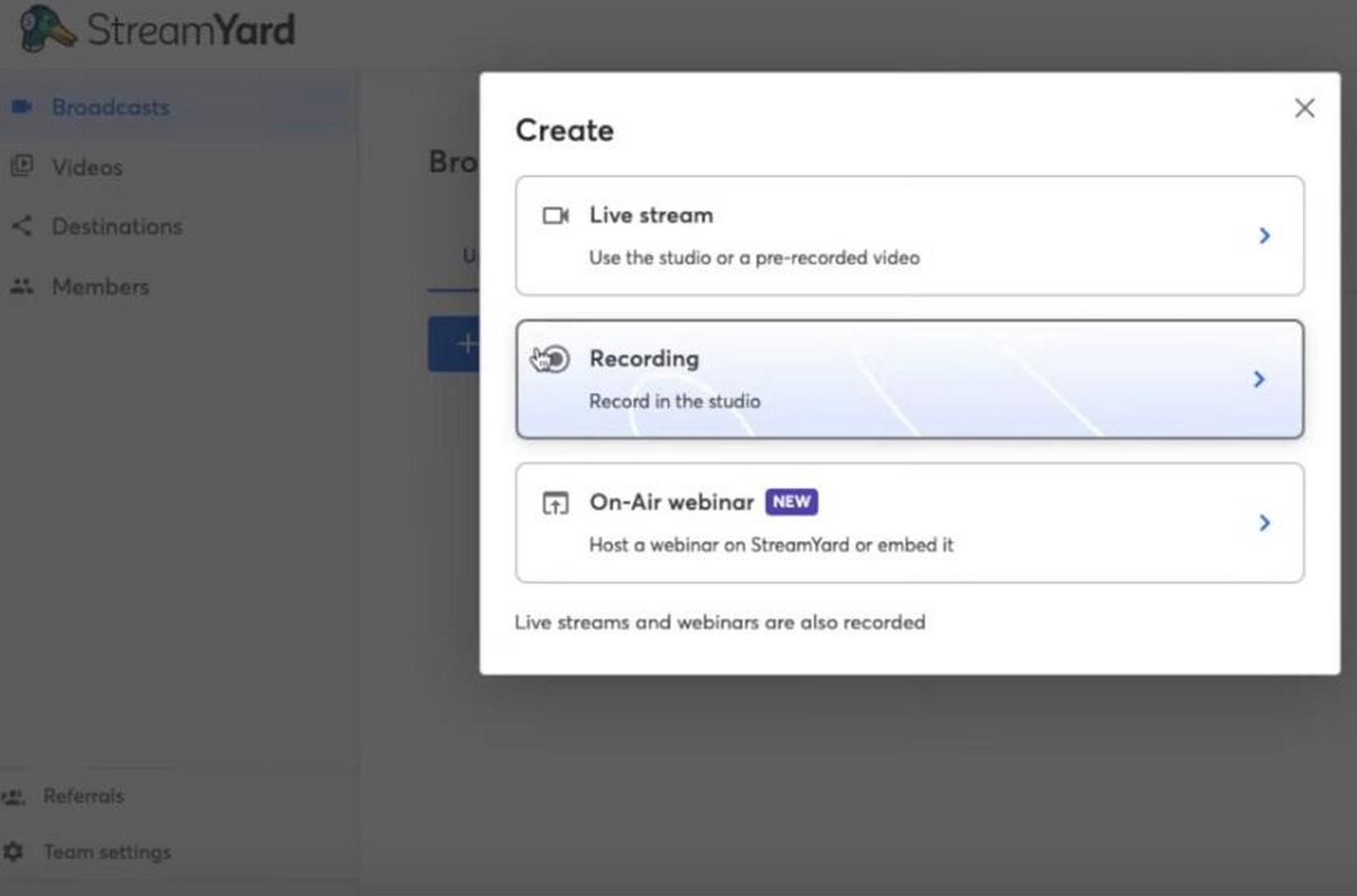
Task: Click 'Live streams and webinars are also recorded' note
Action: tap(719, 622)
